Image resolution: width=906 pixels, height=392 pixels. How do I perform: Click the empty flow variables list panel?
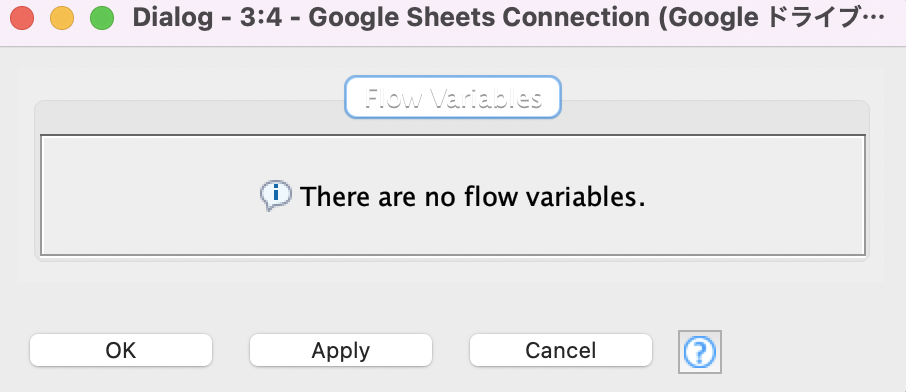click(453, 195)
